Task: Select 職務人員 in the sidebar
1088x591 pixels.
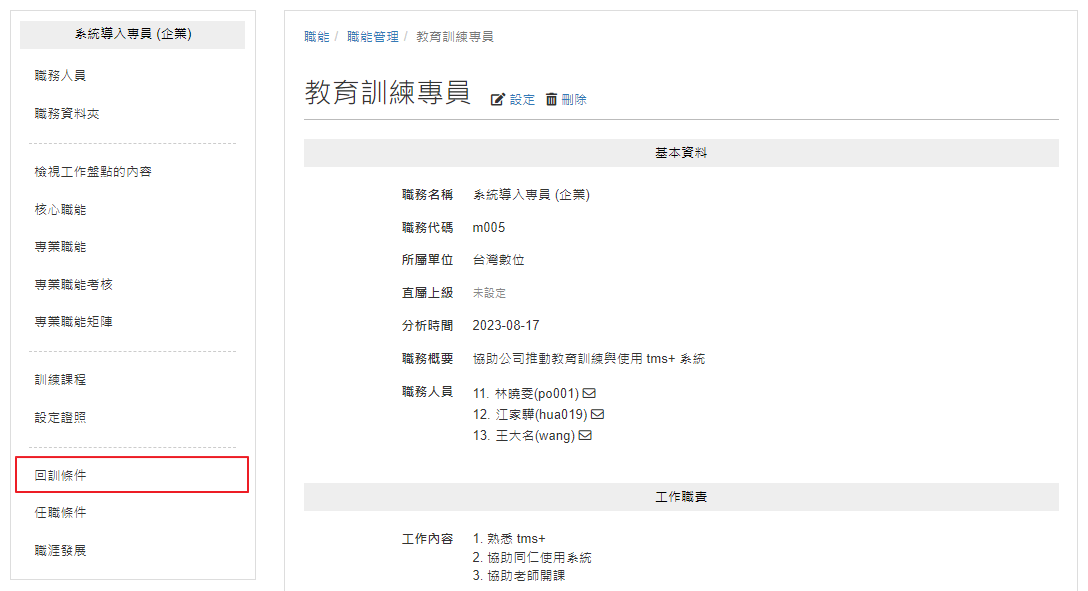Action: 60,76
